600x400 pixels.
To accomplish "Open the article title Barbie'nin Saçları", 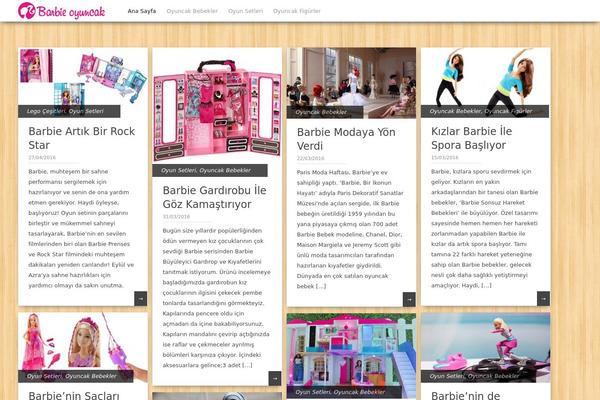I will [x=74, y=395].
